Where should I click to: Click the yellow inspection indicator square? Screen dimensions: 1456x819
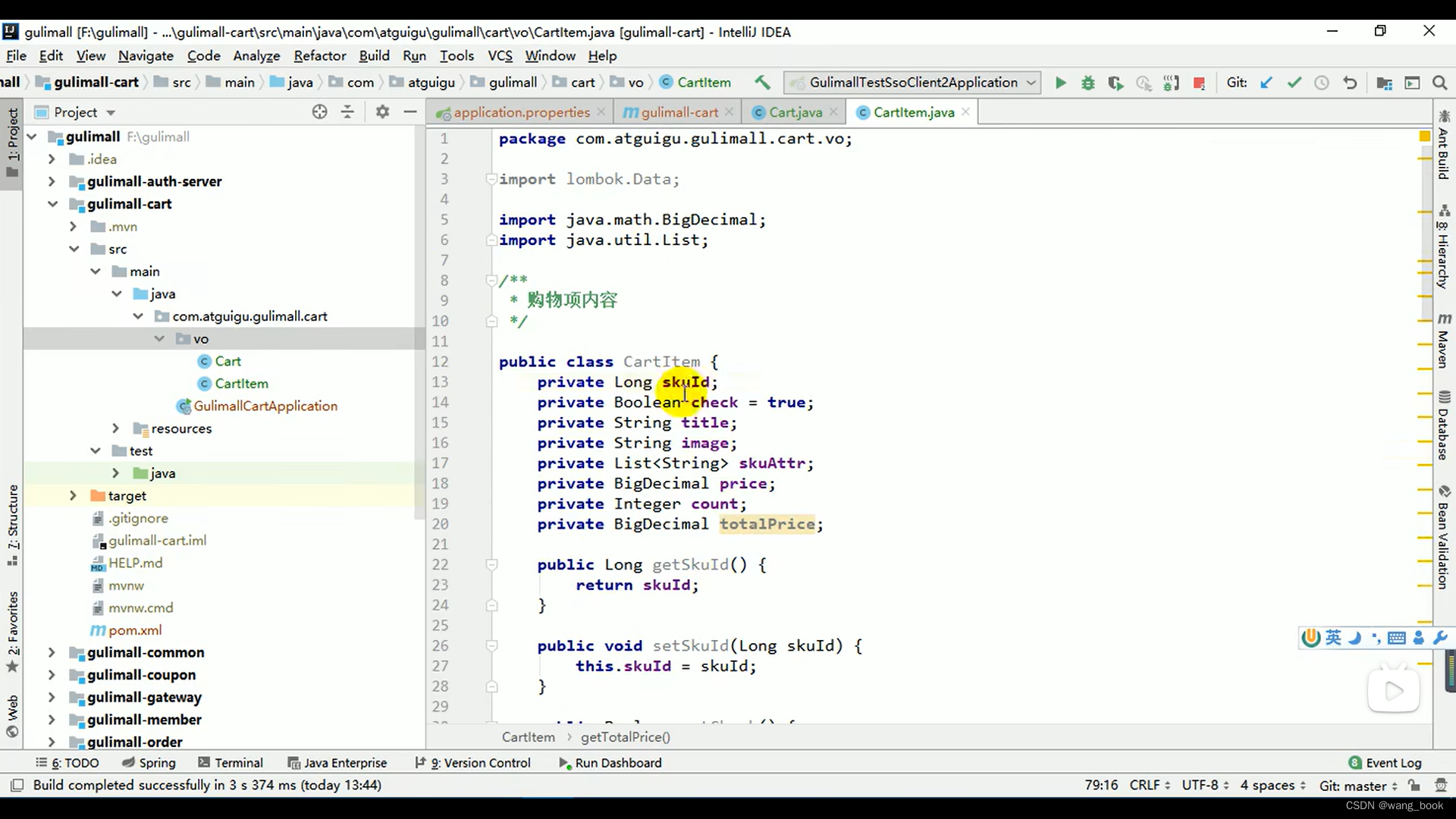[x=1424, y=136]
